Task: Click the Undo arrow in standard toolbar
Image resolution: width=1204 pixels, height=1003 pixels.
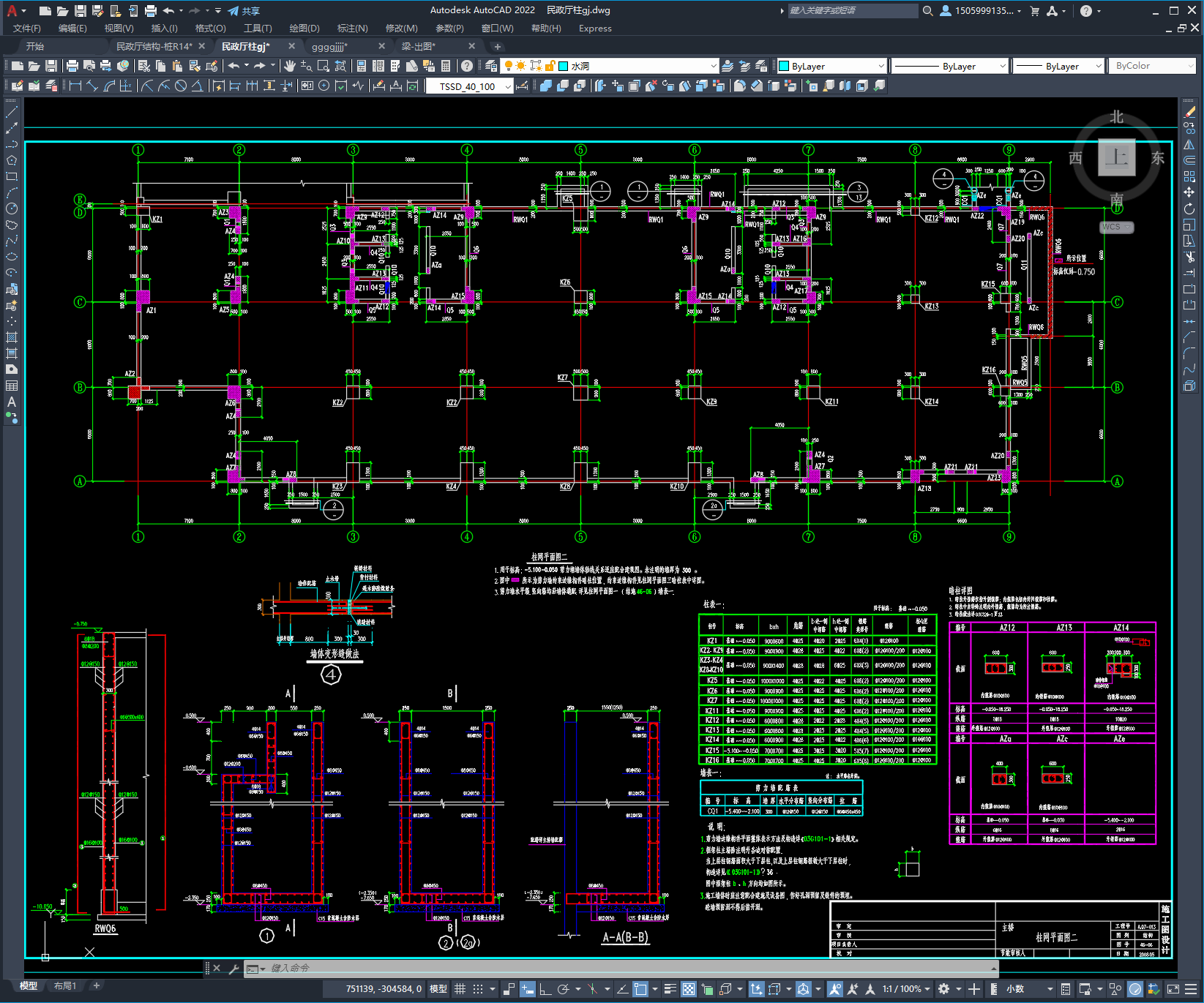Action: 233,66
